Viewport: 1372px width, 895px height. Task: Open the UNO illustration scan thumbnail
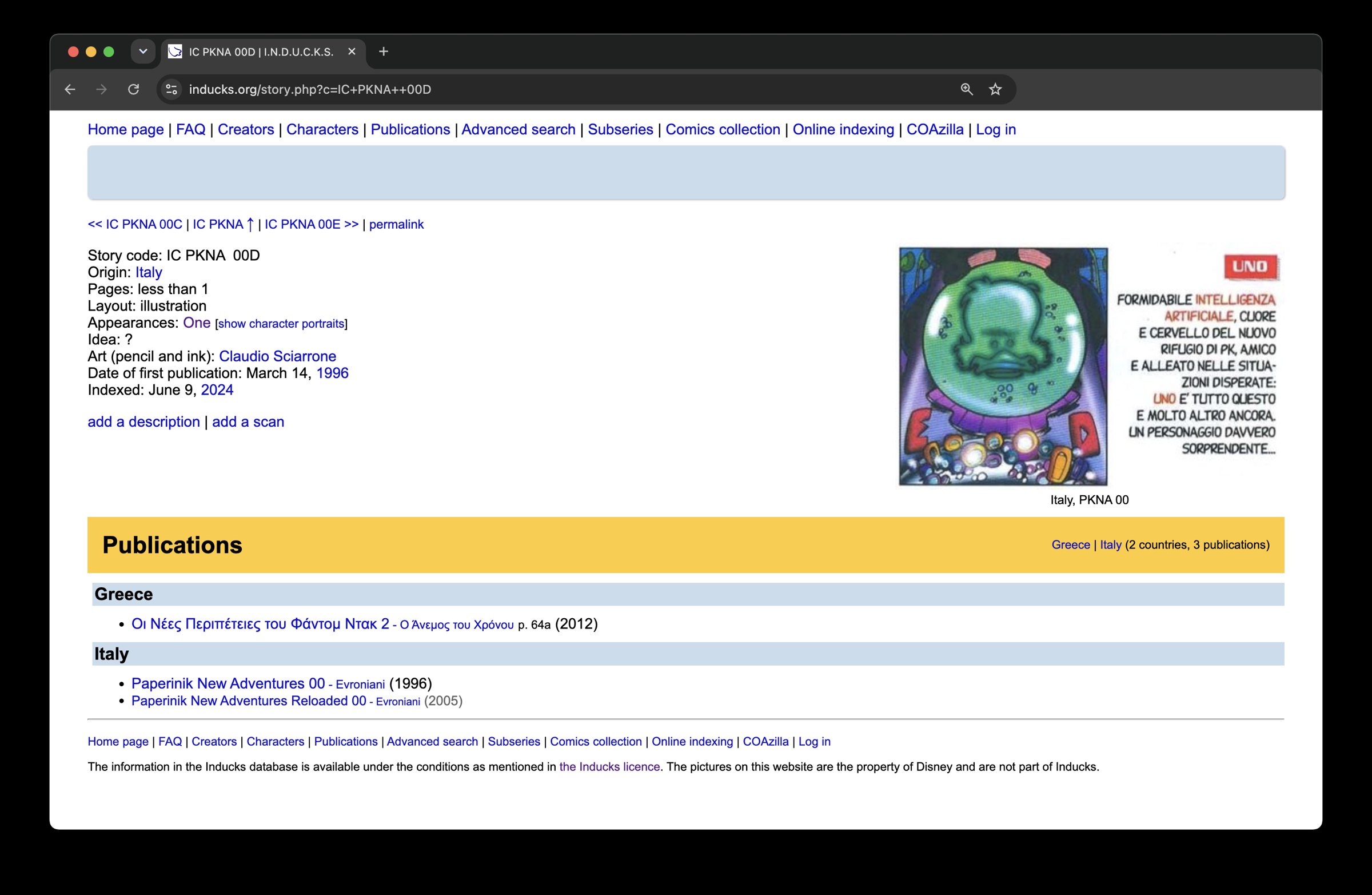click(1089, 367)
